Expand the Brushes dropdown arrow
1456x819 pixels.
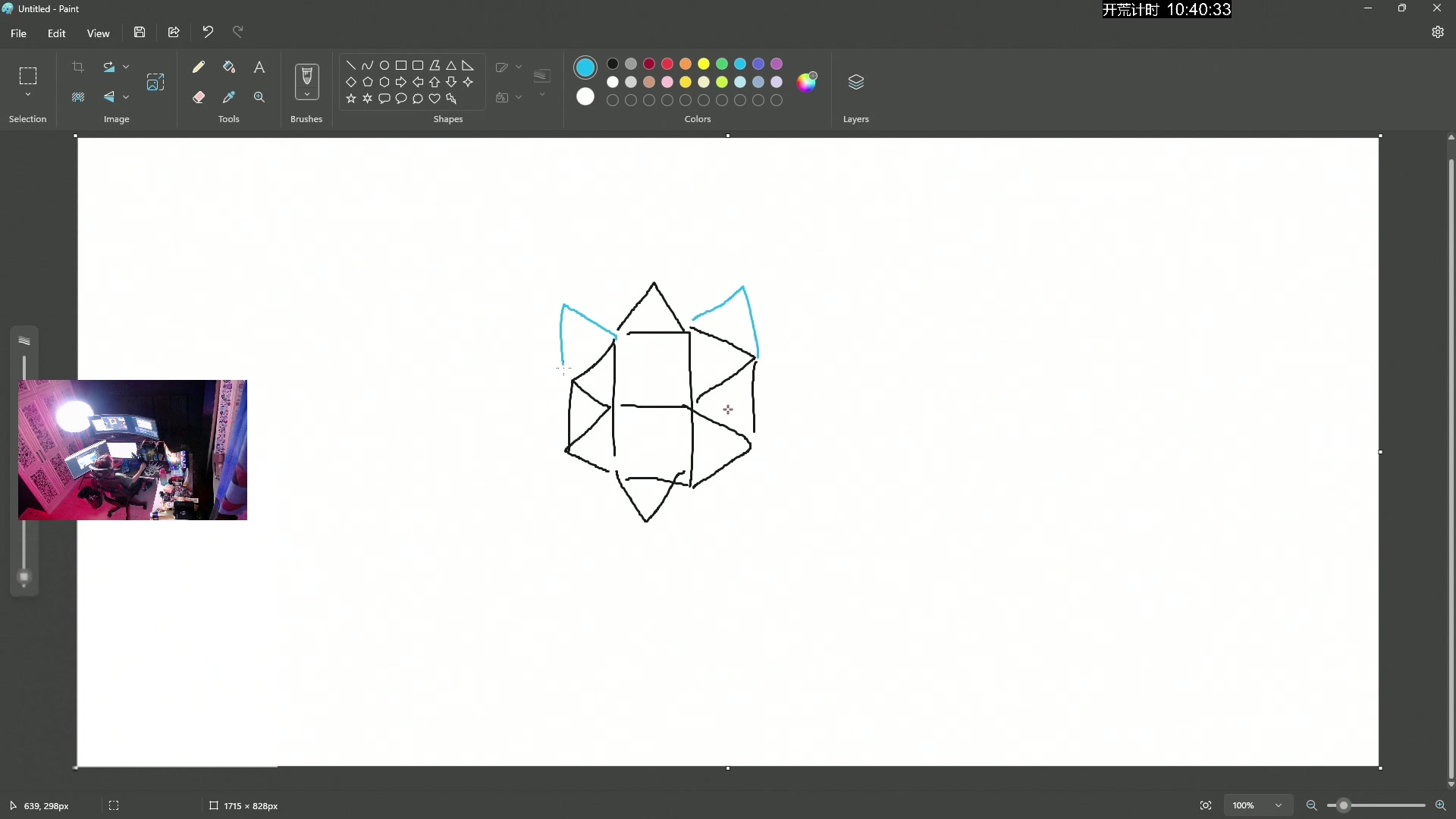tap(307, 94)
